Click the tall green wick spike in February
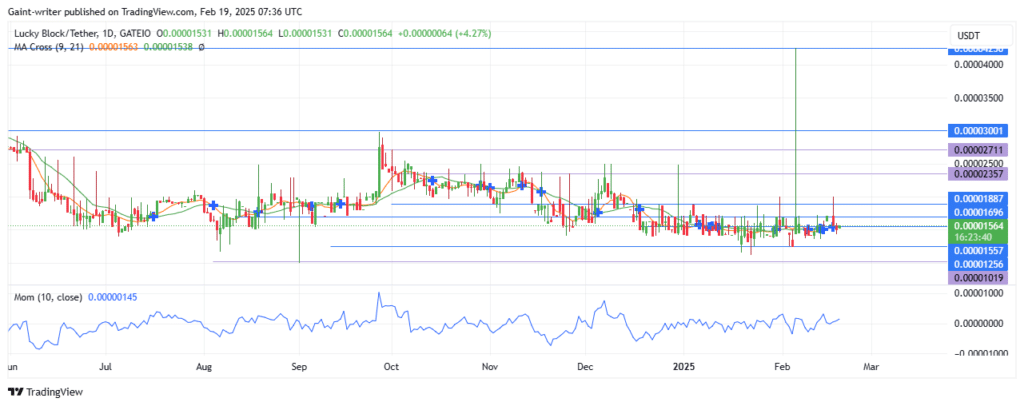 (795, 137)
